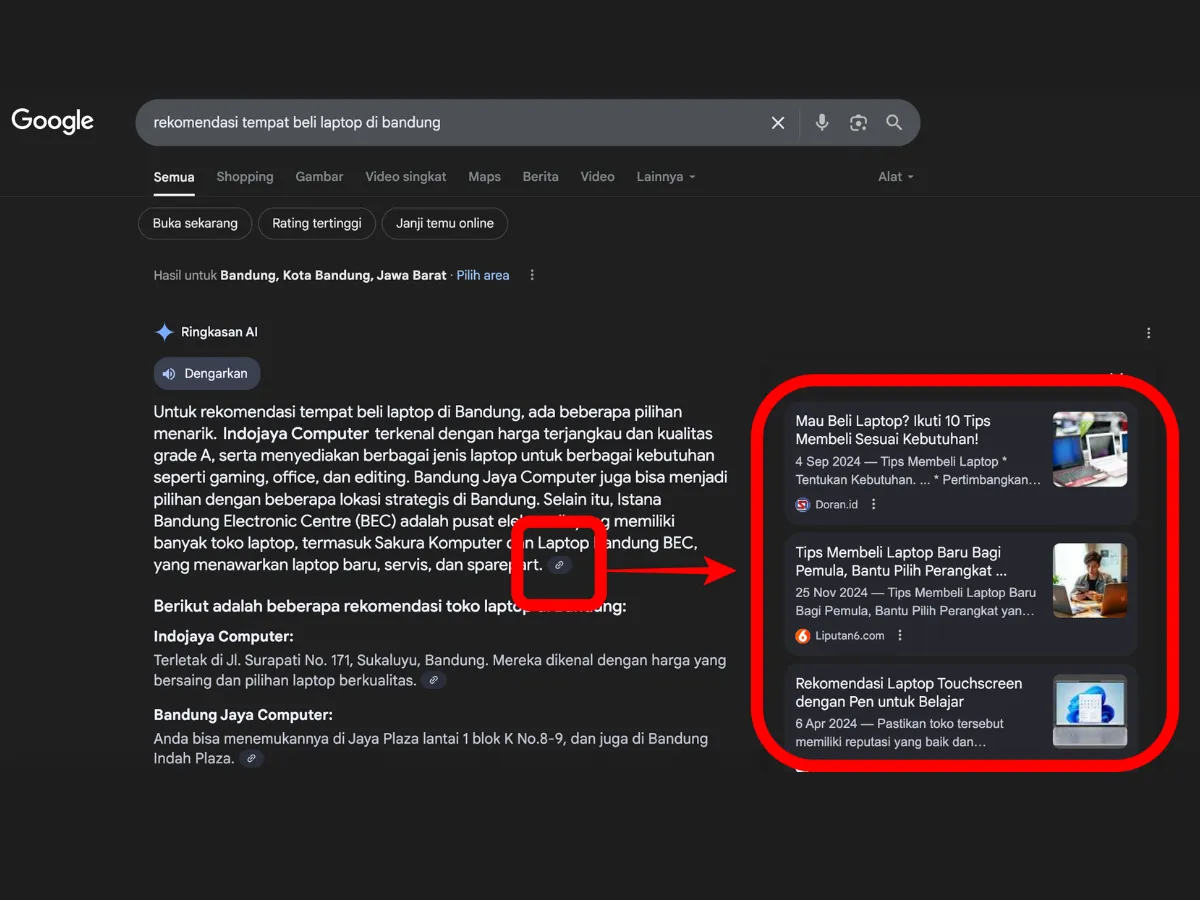
Task: Toggle the Rating tertinggi filter chip
Action: (317, 224)
